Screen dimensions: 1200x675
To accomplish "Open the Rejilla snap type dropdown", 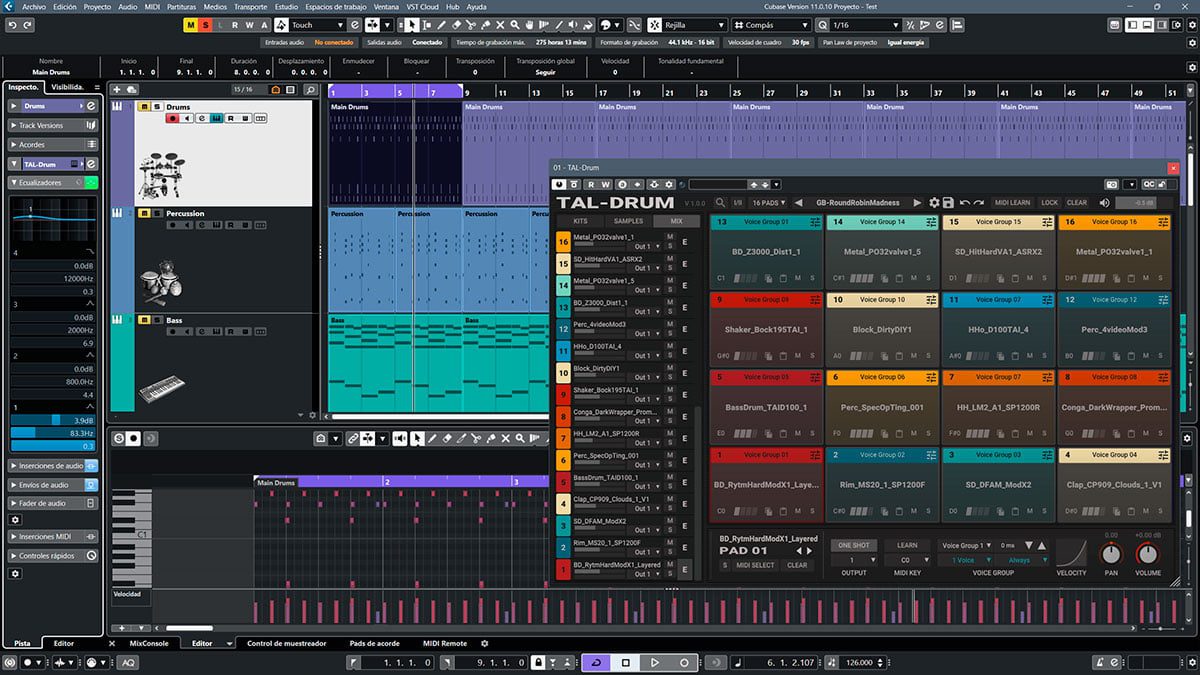I will [695, 24].
